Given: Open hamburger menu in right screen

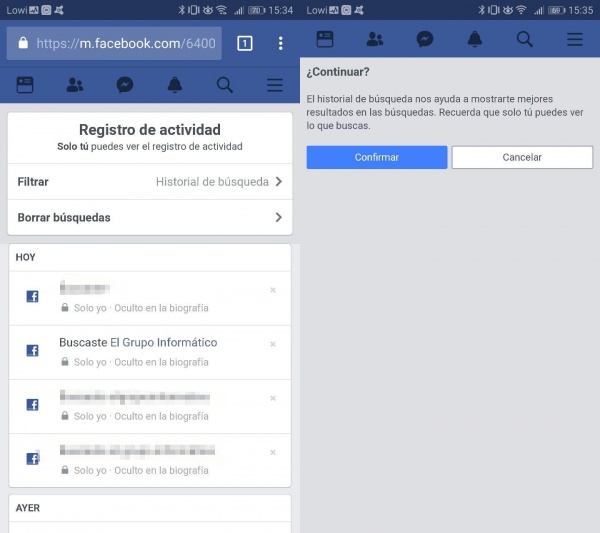Looking at the screenshot, I should point(575,39).
